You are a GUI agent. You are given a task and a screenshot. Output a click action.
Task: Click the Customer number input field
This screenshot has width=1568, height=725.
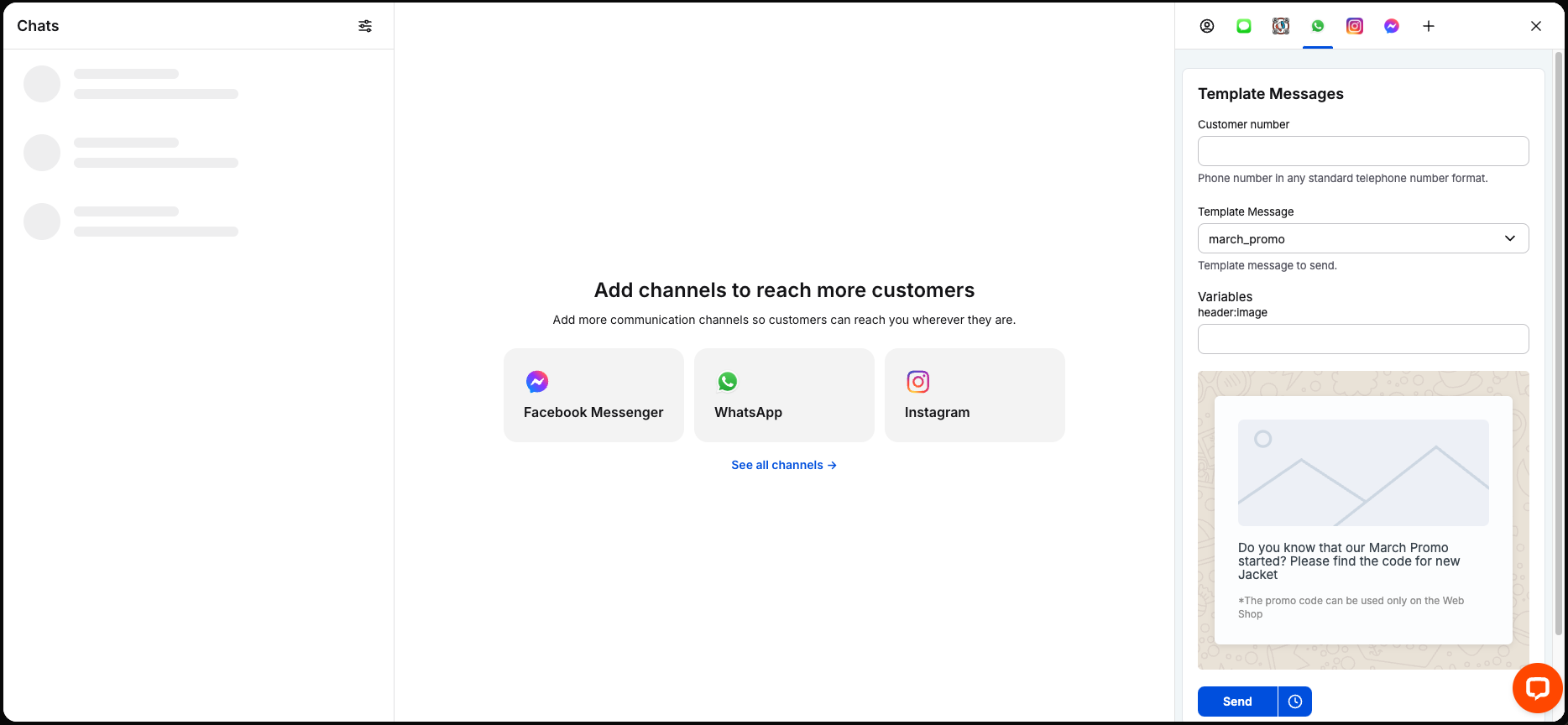1362,151
